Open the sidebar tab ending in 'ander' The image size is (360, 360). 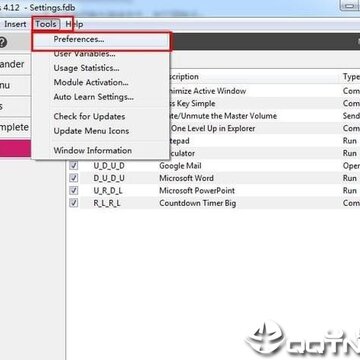point(15,64)
